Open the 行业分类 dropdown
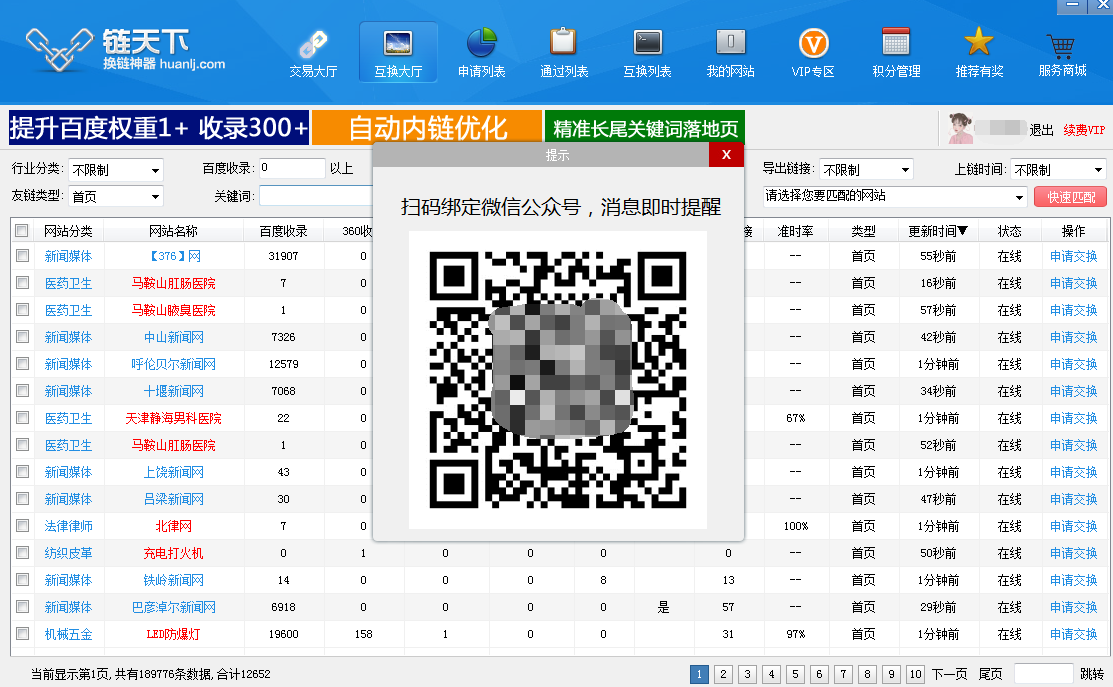Image resolution: width=1113 pixels, height=687 pixels. [116, 170]
